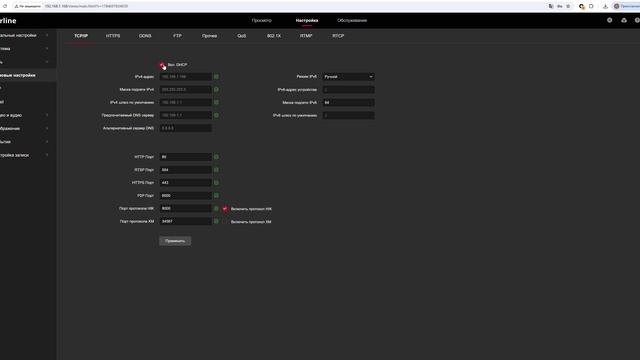Expand the second sidebar section chevron
The image size is (640, 360).
(x=47, y=49)
